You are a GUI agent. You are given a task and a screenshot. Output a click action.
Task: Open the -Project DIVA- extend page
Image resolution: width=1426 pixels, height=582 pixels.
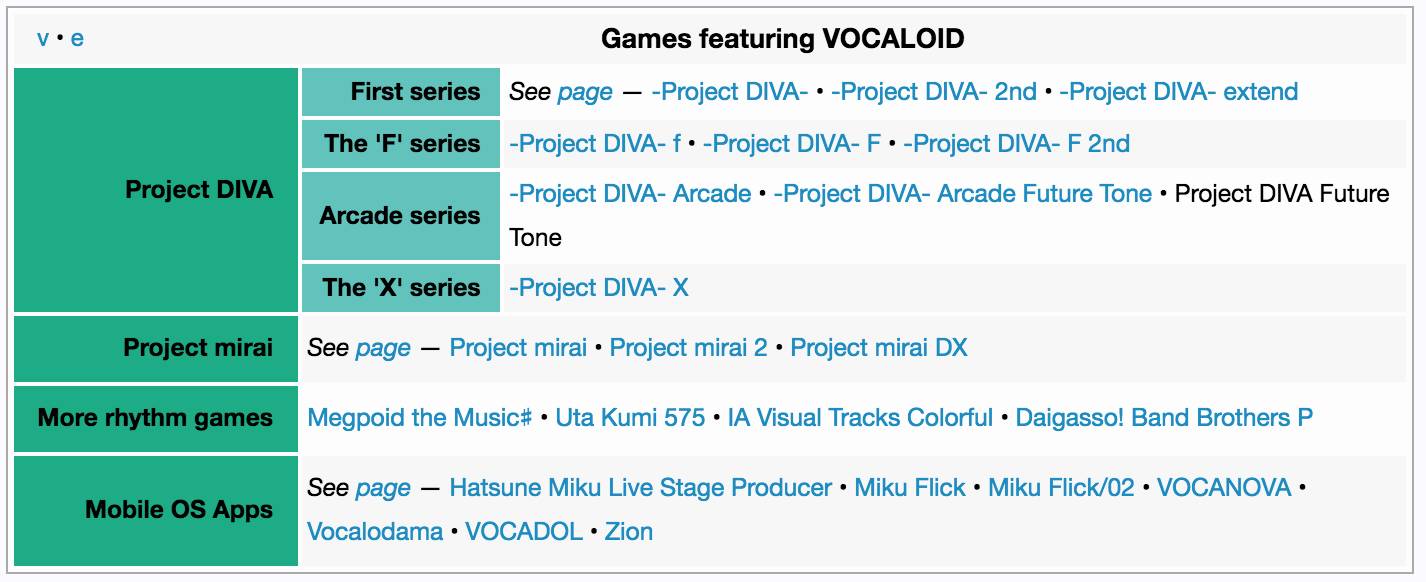[1178, 91]
